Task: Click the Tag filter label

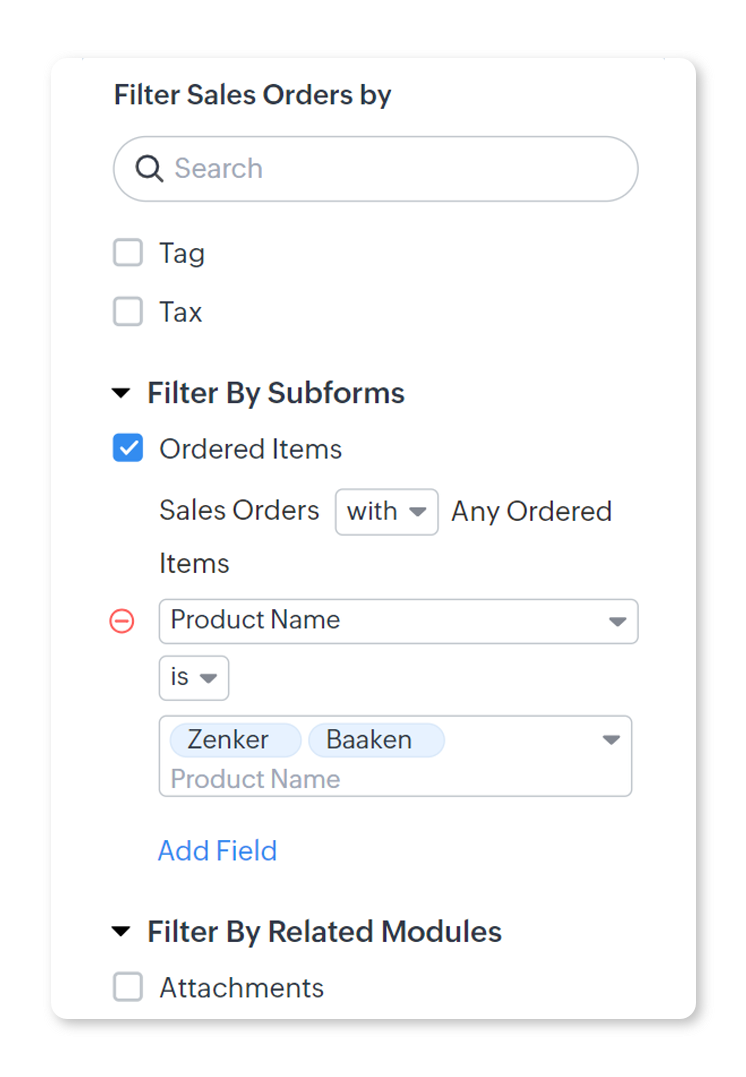Action: 182,253
